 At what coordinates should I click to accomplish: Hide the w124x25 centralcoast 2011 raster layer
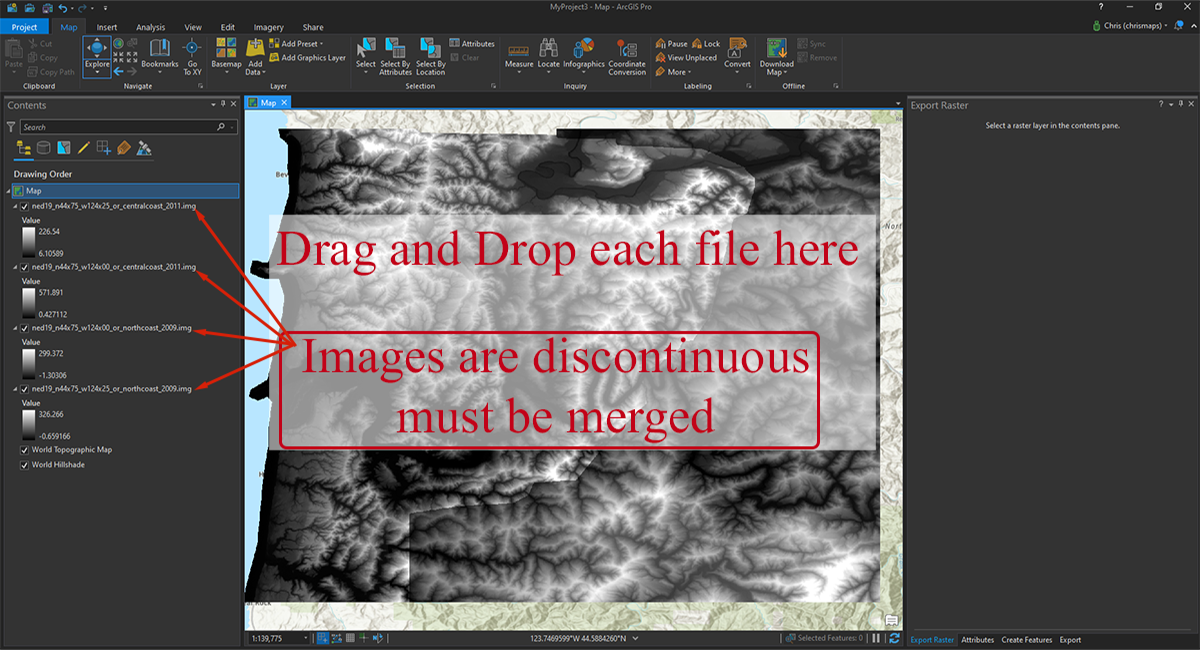click(24, 206)
